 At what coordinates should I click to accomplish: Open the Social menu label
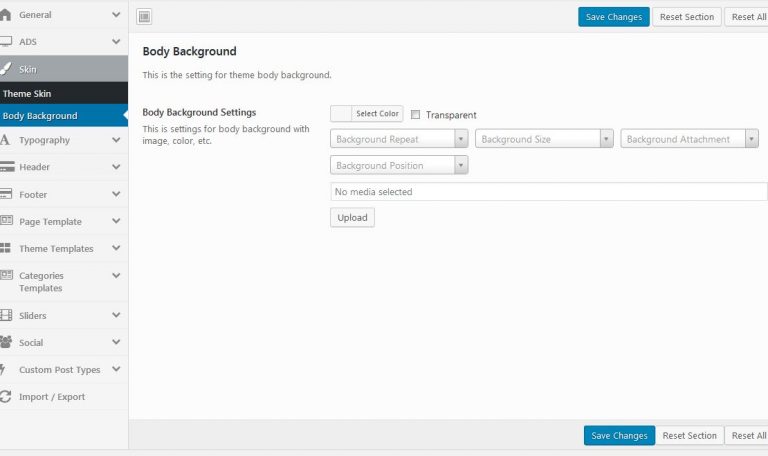[31, 342]
